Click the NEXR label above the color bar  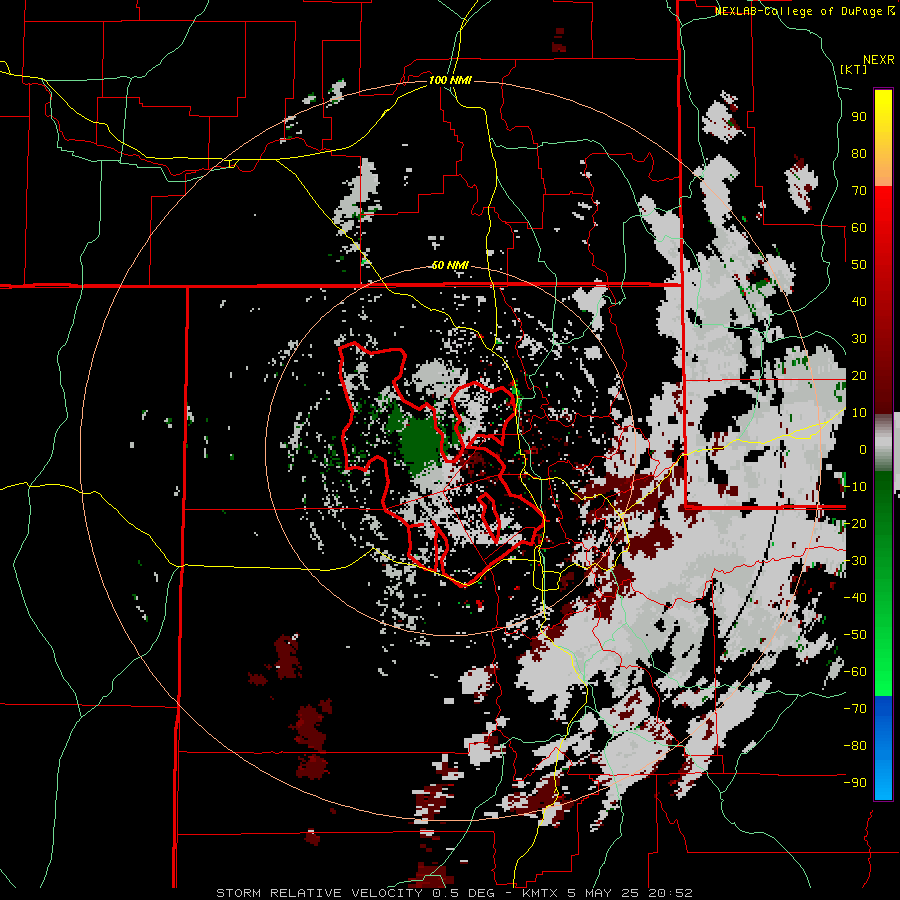[879, 60]
